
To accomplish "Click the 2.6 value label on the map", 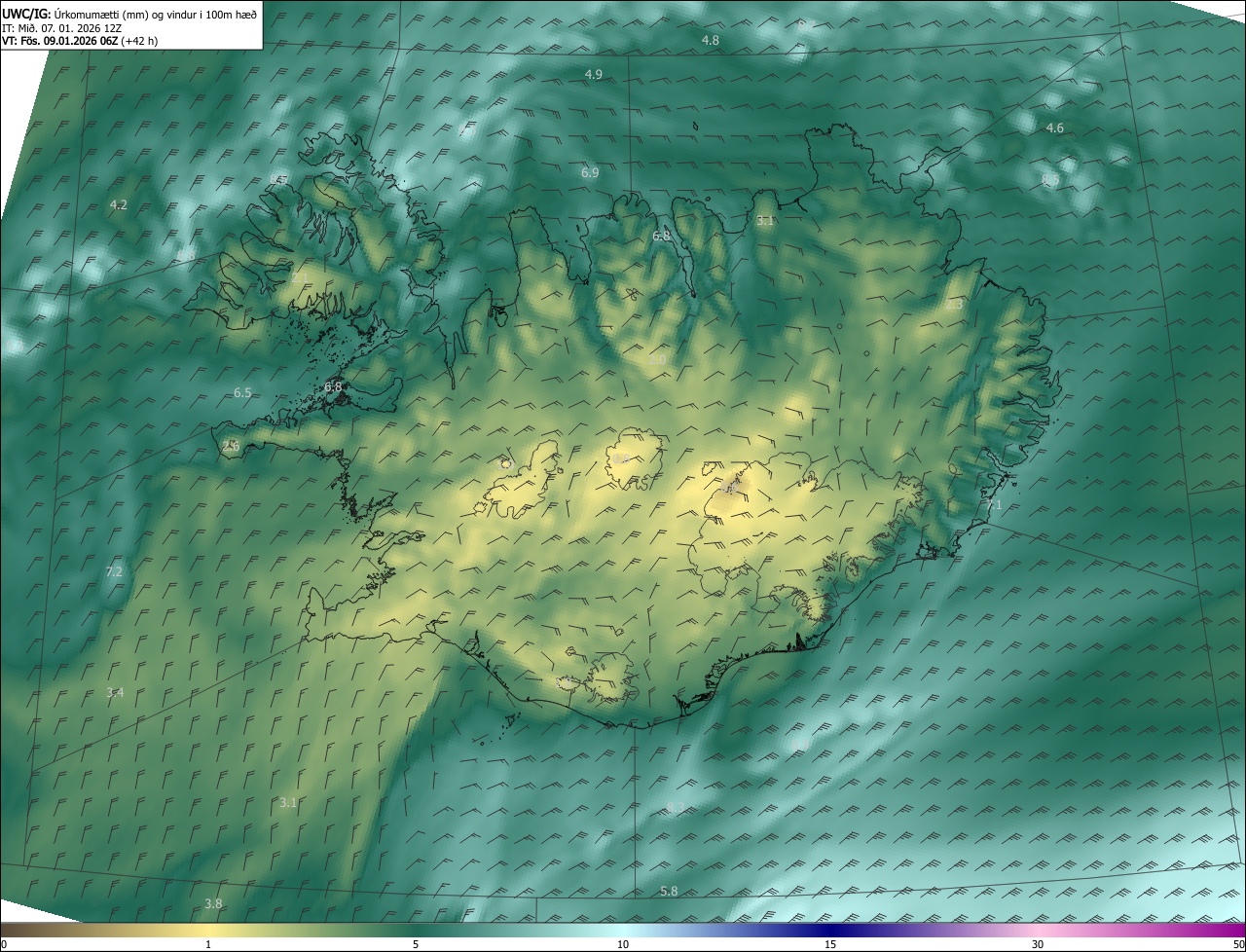I will (x=231, y=446).
